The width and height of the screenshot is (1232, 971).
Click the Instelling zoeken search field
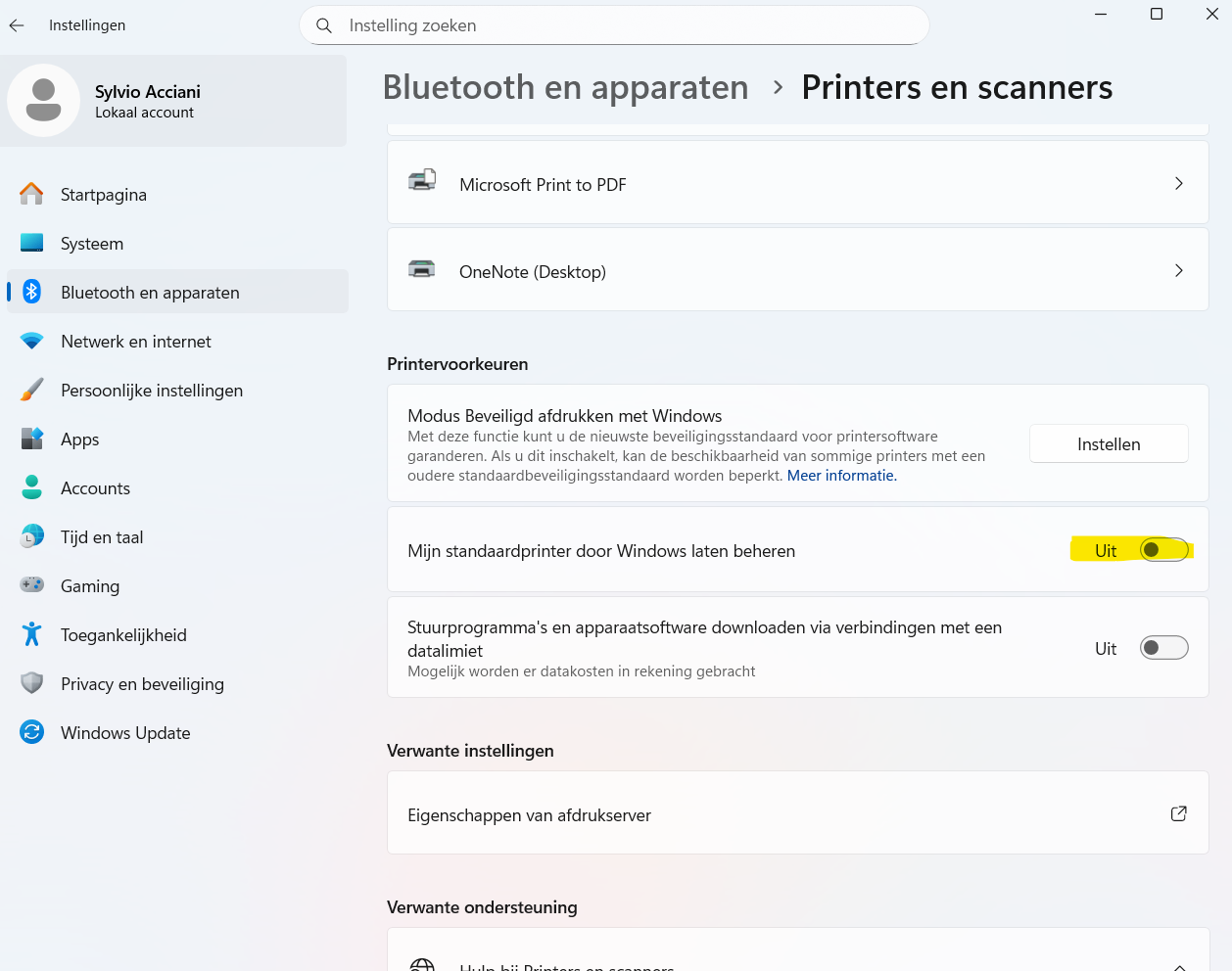[614, 25]
